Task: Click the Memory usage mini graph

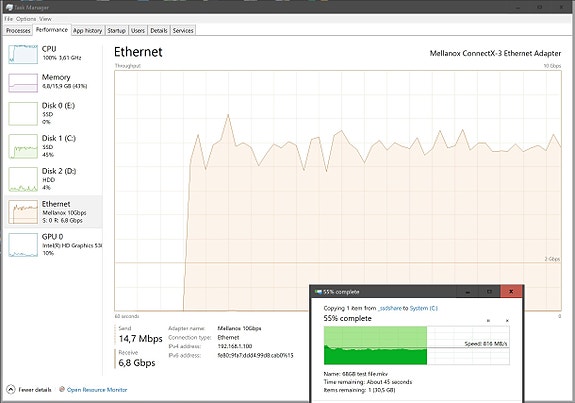Action: tap(23, 83)
